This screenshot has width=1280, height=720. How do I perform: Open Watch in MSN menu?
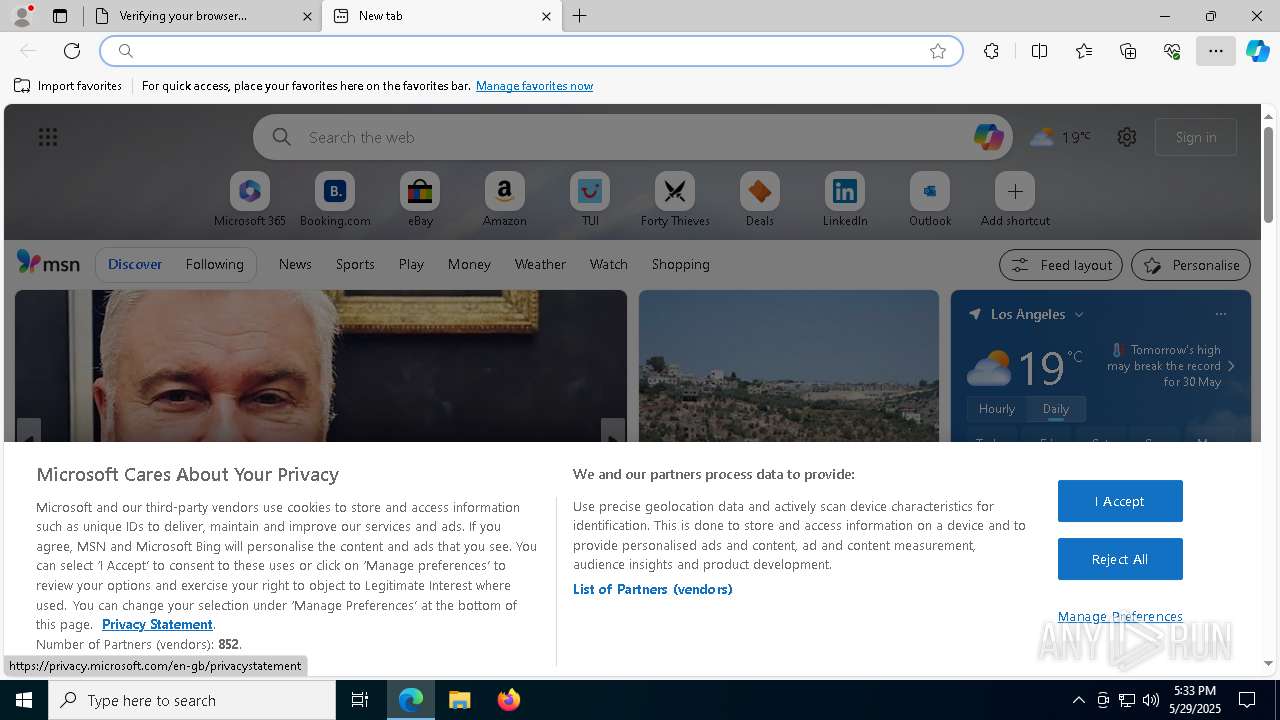(609, 264)
